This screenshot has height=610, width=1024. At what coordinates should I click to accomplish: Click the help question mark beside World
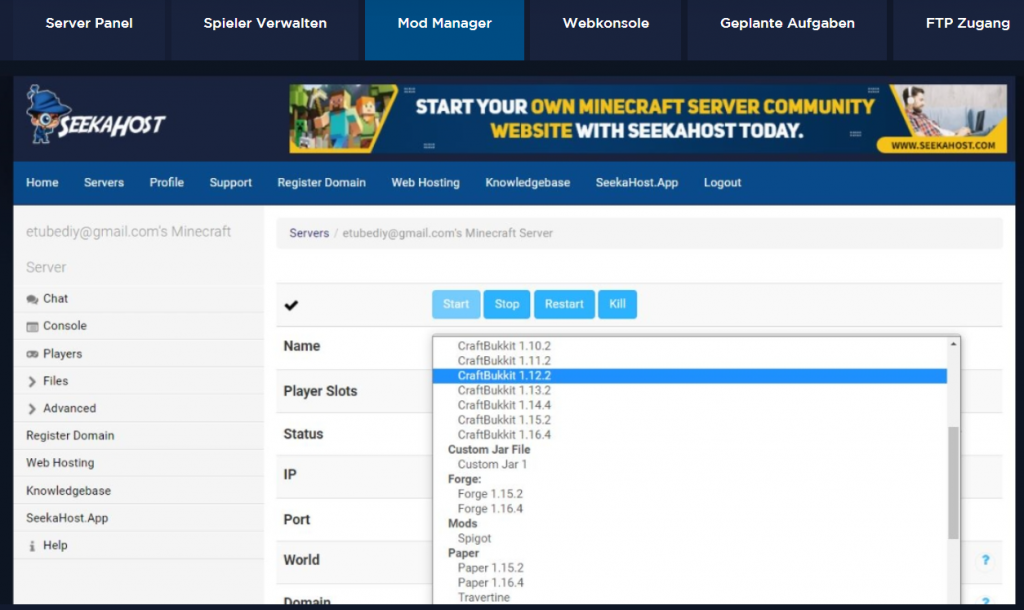coord(985,560)
